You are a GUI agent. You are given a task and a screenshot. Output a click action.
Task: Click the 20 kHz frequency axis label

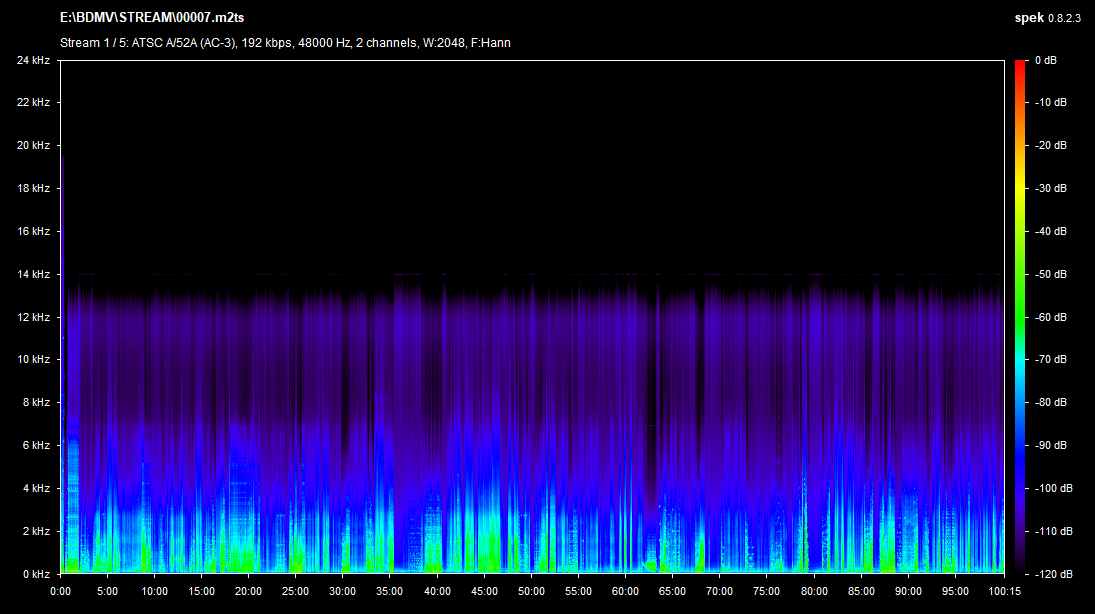tap(33, 146)
